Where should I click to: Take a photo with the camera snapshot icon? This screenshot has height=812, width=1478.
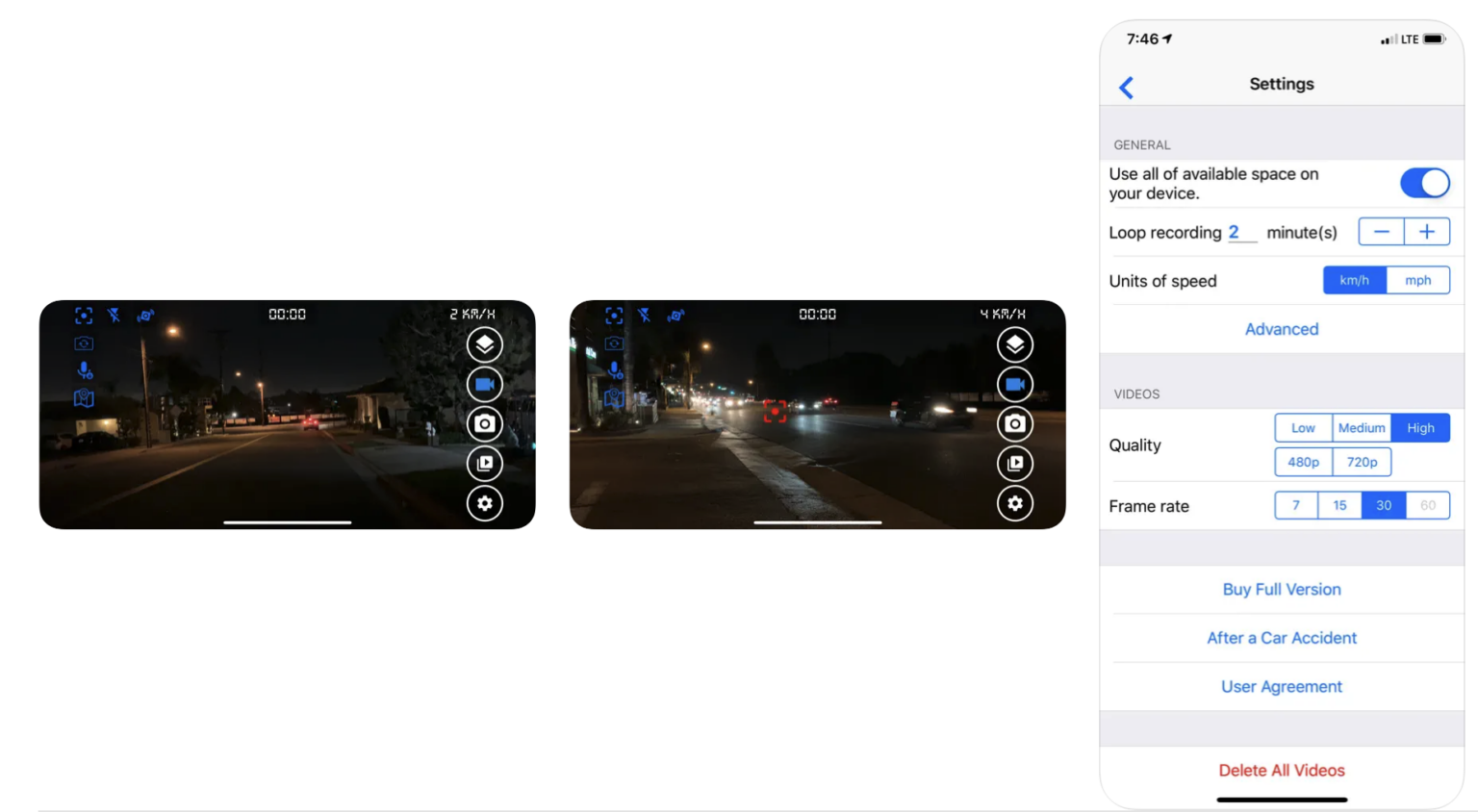[484, 423]
